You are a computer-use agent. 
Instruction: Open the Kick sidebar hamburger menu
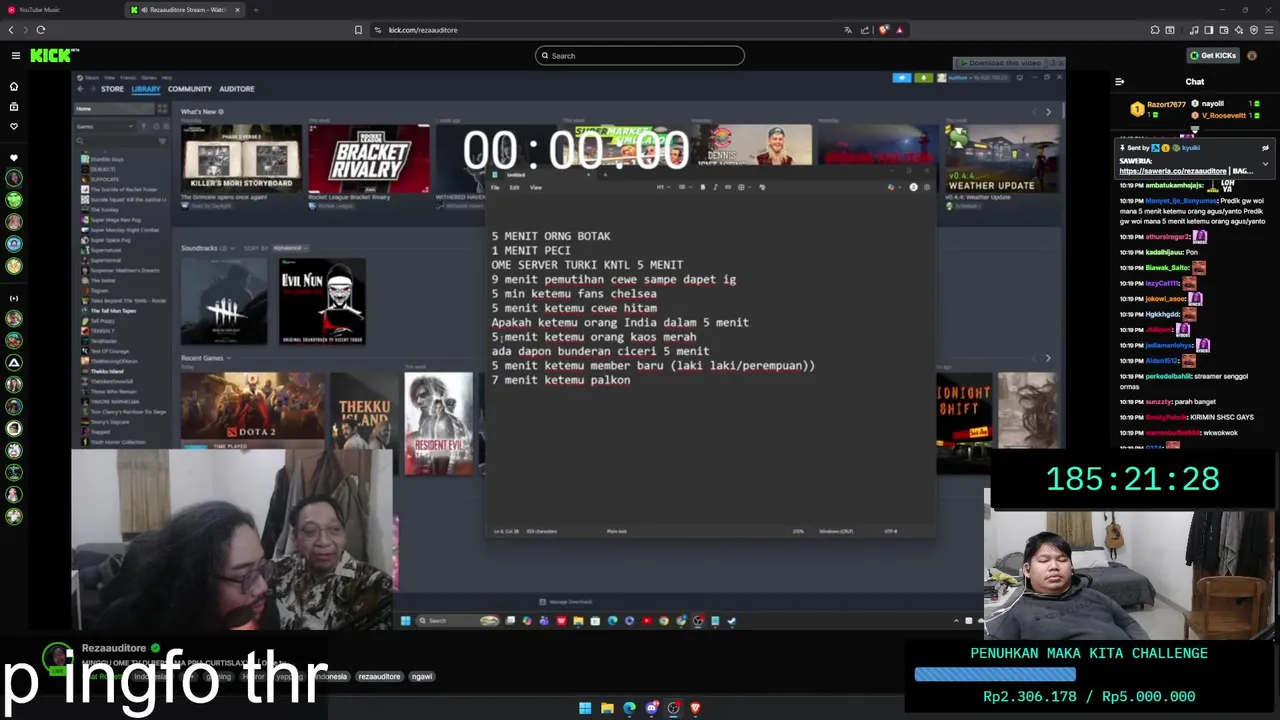click(x=15, y=56)
